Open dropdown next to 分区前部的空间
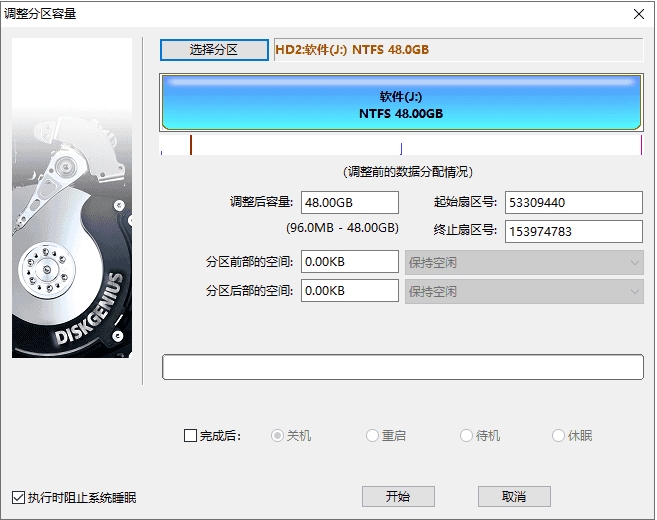The width and height of the screenshot is (657, 520). pyautogui.click(x=524, y=263)
